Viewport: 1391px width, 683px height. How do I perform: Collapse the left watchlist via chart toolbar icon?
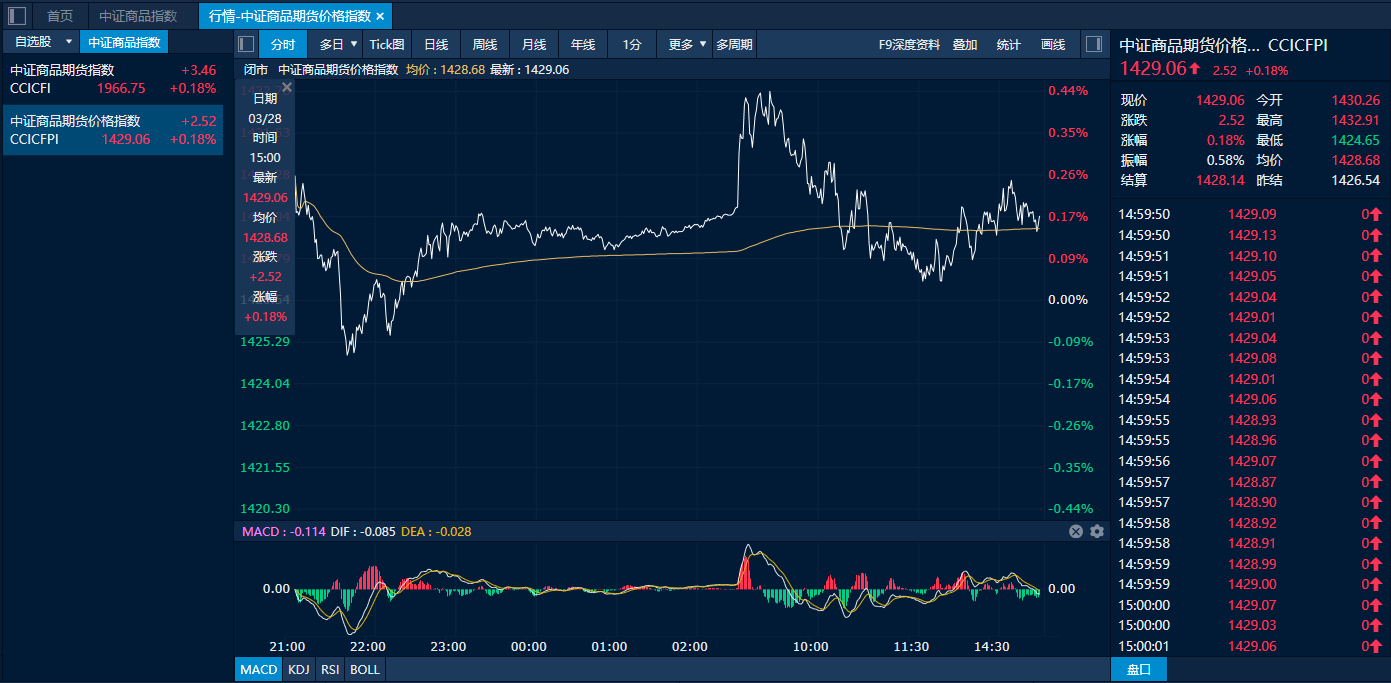click(246, 44)
